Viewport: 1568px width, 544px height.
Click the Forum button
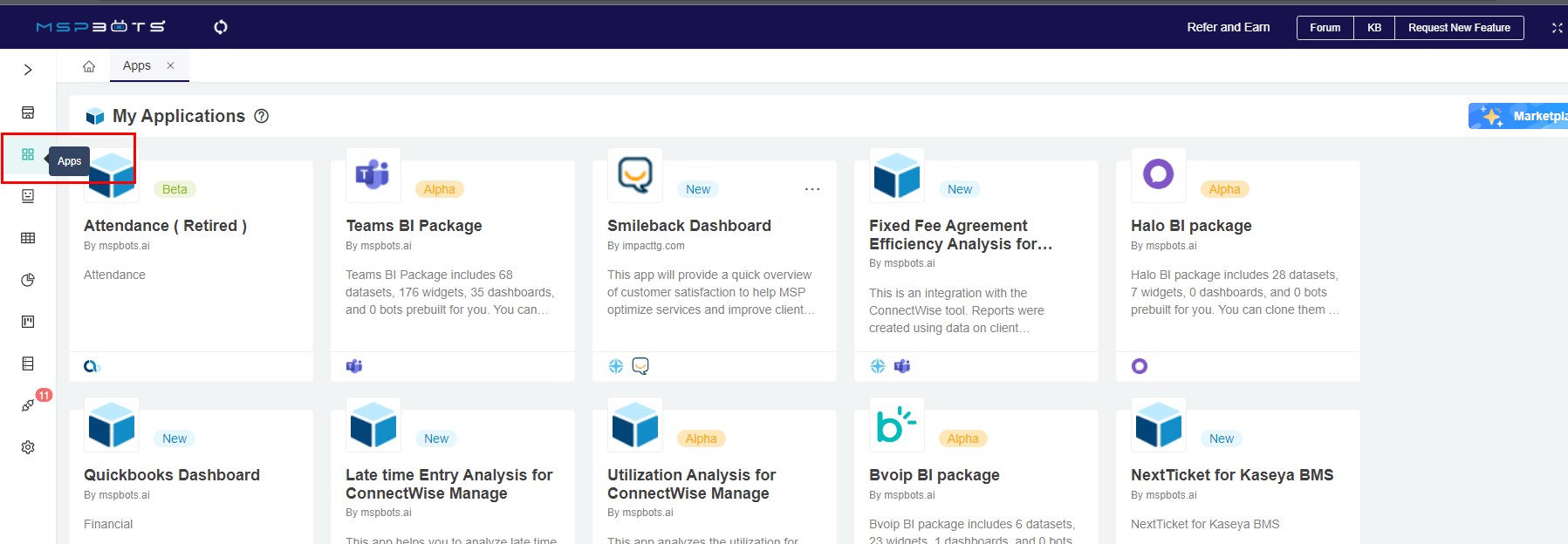pyautogui.click(x=1325, y=28)
